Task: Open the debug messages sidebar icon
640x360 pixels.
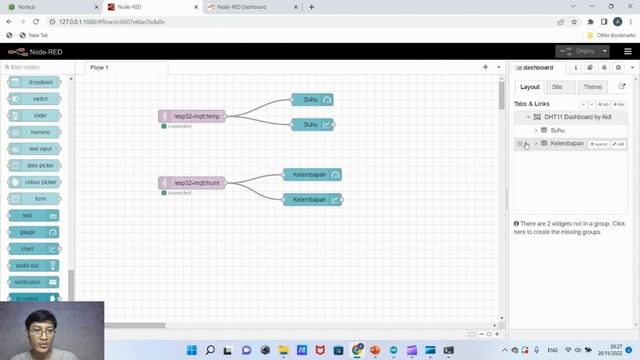Action: [x=604, y=68]
